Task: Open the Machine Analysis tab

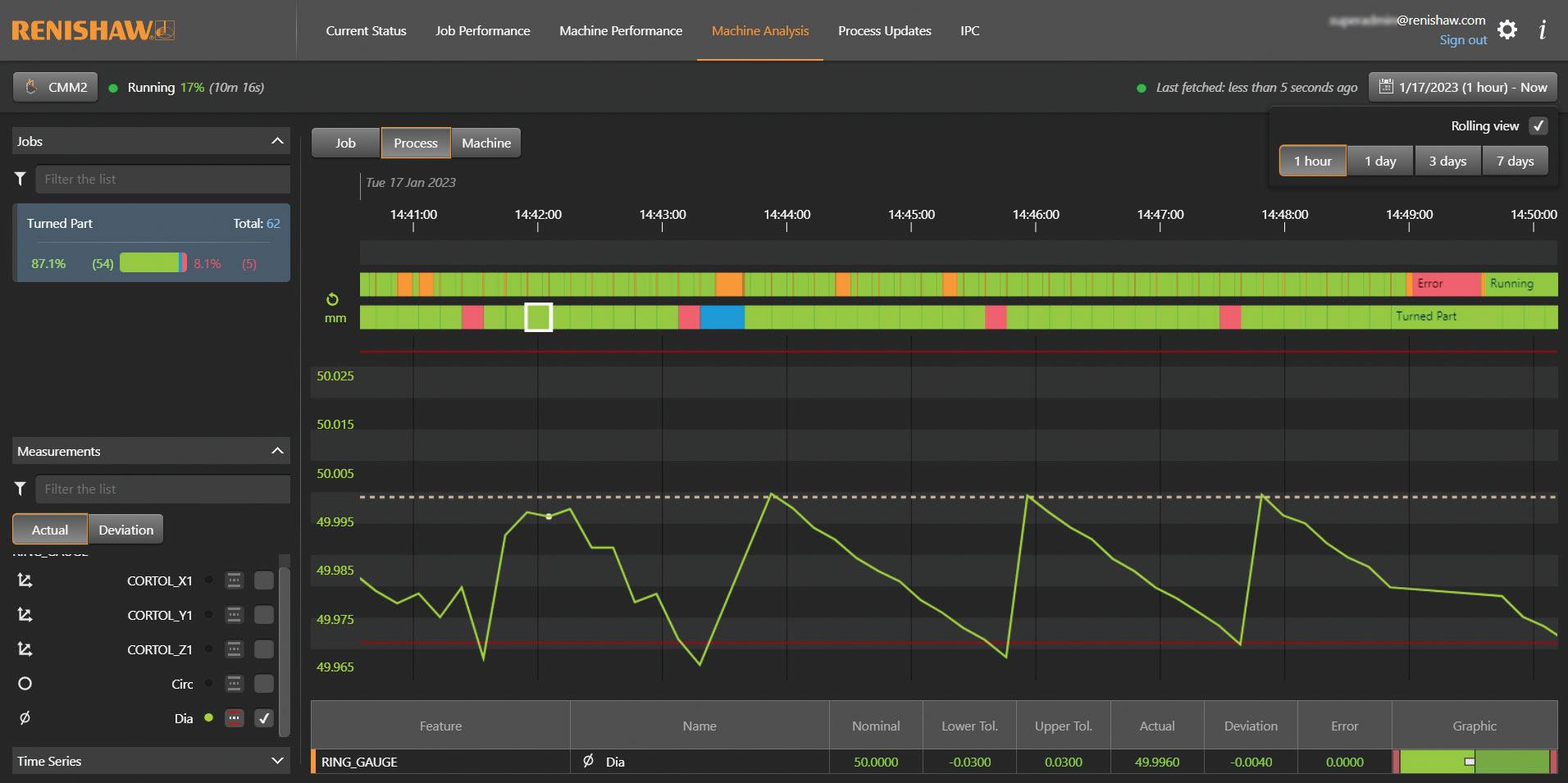Action: [760, 30]
